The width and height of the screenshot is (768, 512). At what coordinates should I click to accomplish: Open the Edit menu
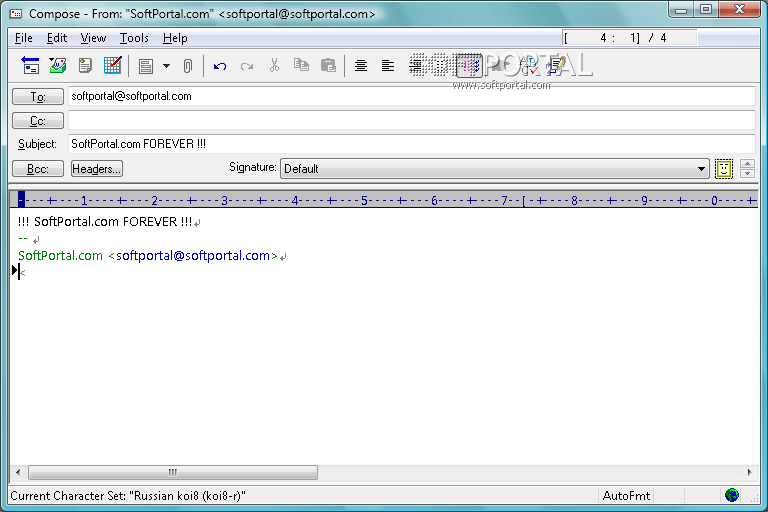[x=57, y=38]
